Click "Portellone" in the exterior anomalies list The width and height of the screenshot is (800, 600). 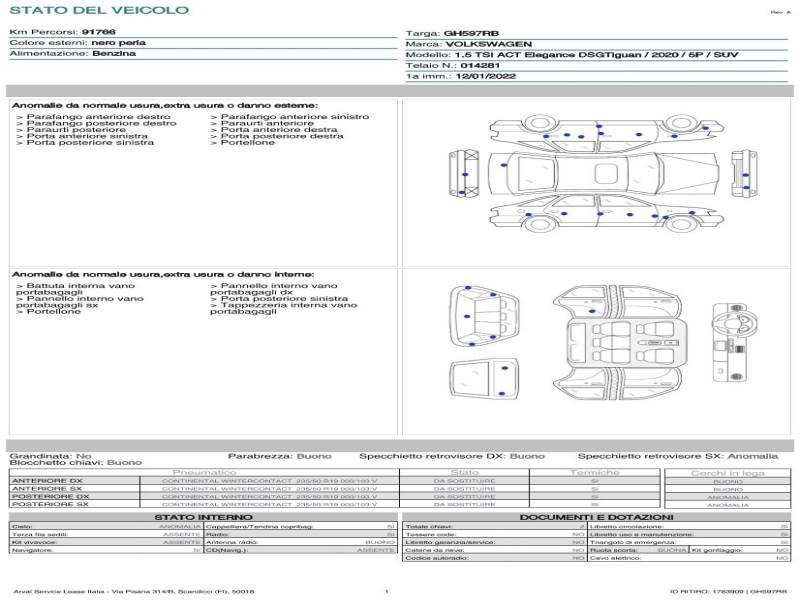click(x=242, y=142)
